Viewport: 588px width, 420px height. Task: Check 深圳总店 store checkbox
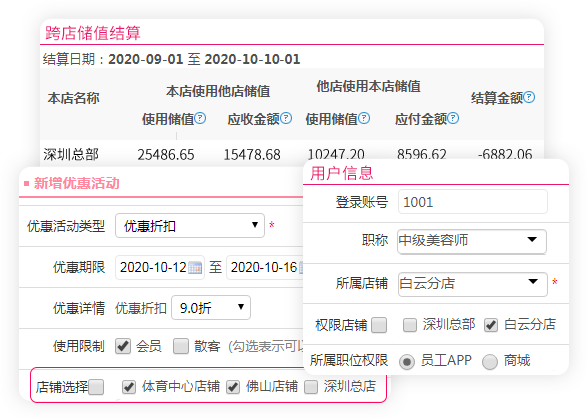(311, 387)
